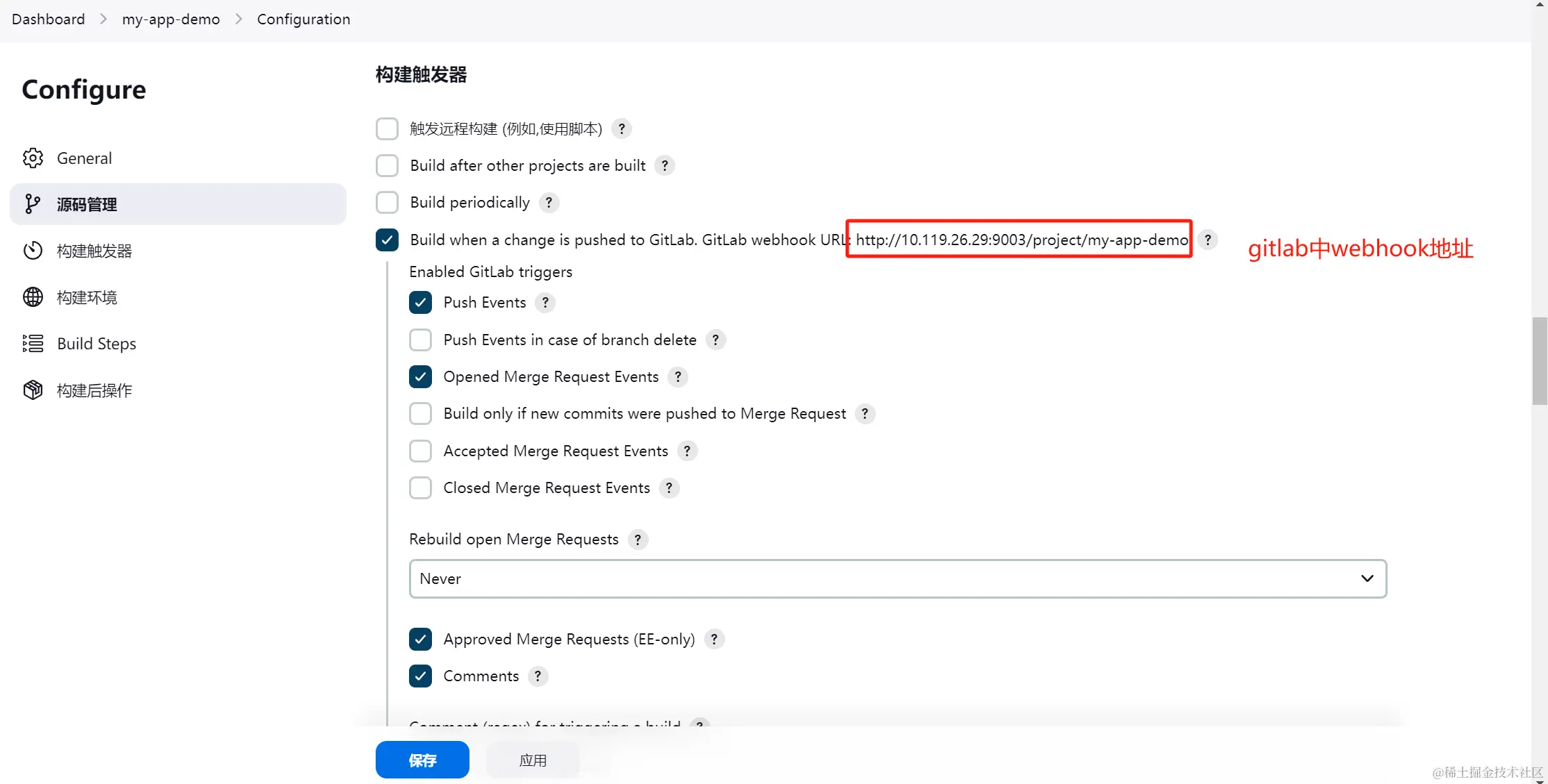1548x784 pixels.
Task: Open help for GitLab webhook URL
Action: [x=1208, y=240]
